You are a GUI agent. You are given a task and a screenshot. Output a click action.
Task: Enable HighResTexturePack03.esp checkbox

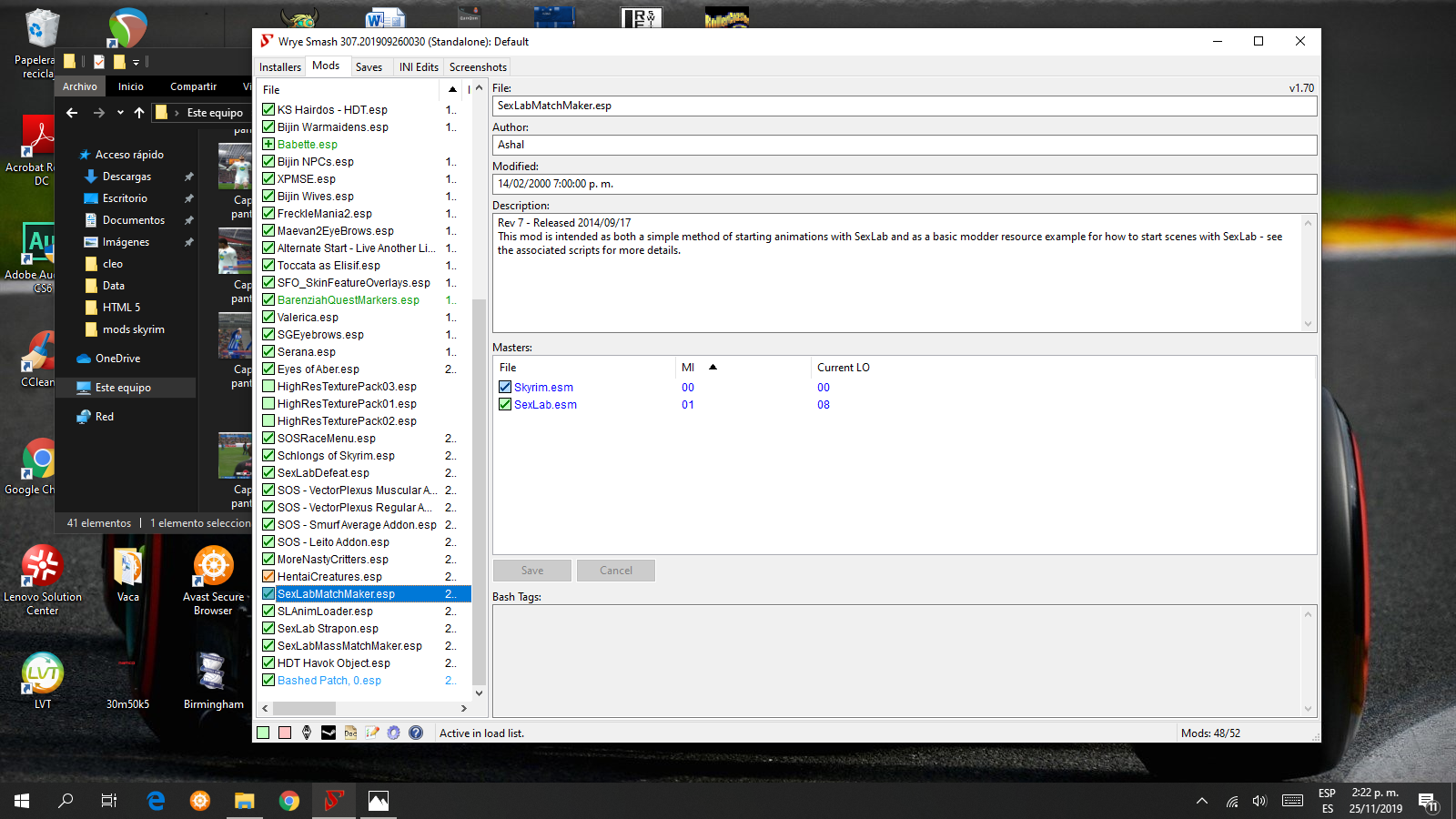click(x=268, y=386)
